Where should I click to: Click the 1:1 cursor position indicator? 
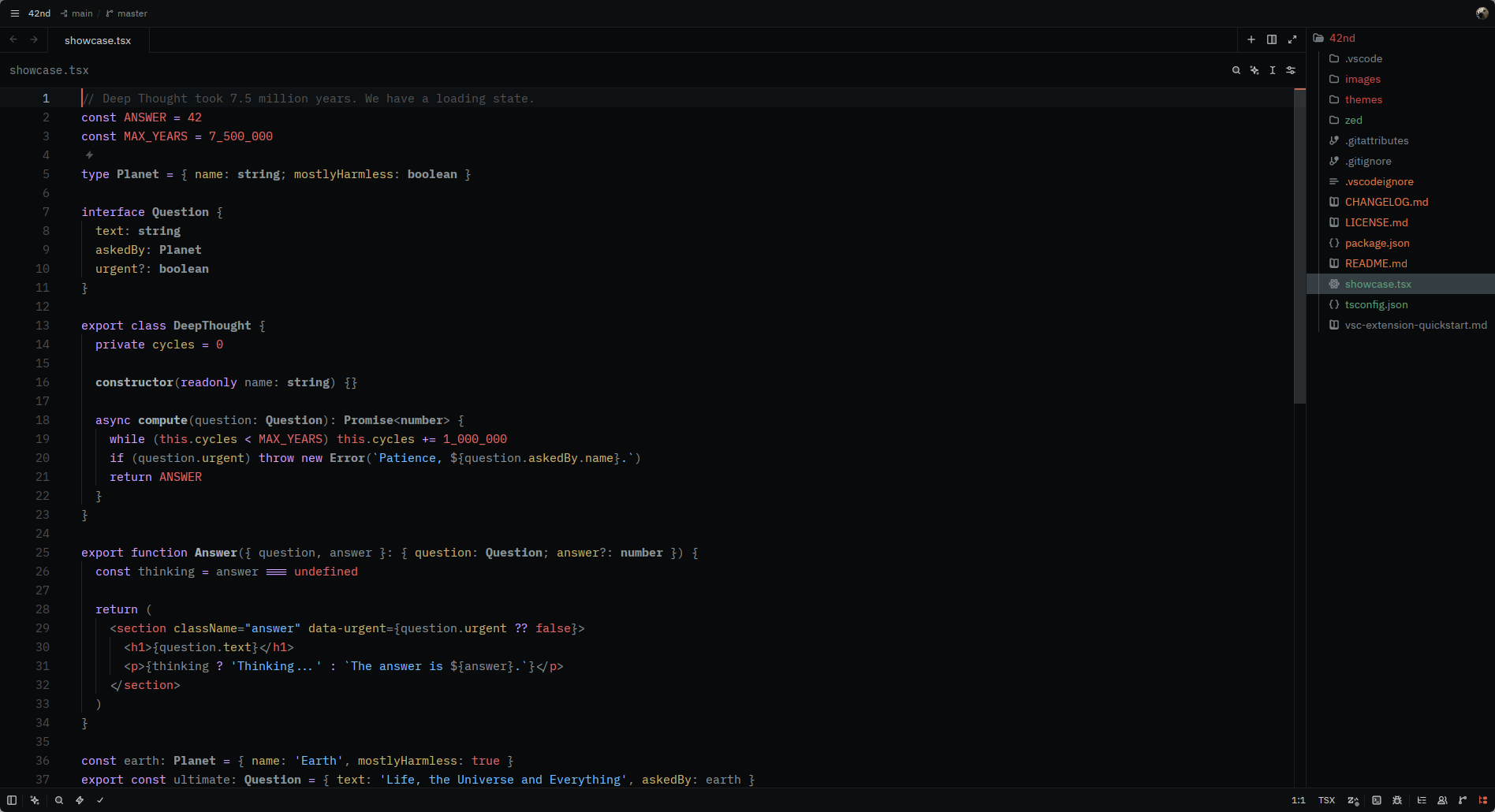1298,800
